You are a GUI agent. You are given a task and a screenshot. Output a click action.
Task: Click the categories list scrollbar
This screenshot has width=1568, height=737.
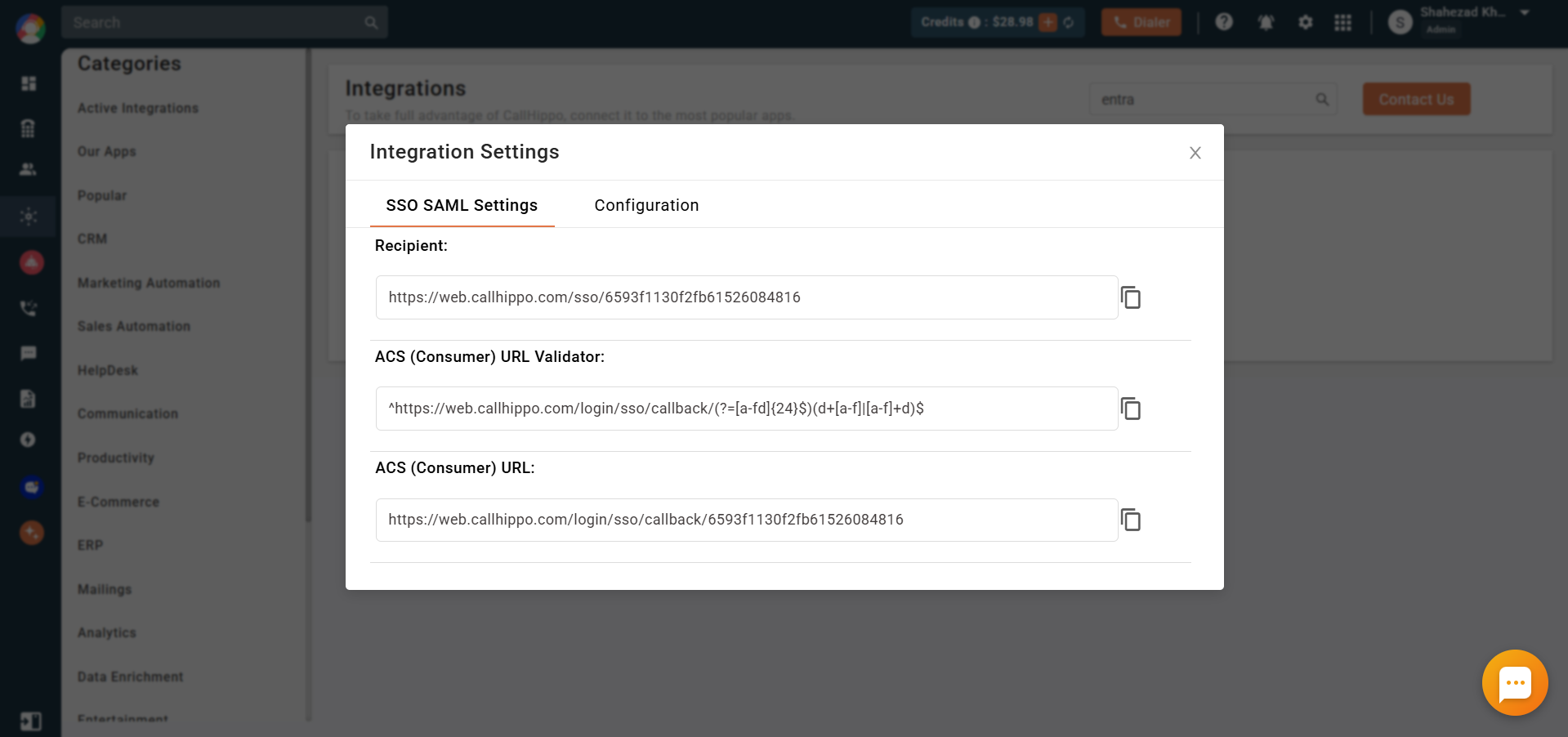click(308, 286)
